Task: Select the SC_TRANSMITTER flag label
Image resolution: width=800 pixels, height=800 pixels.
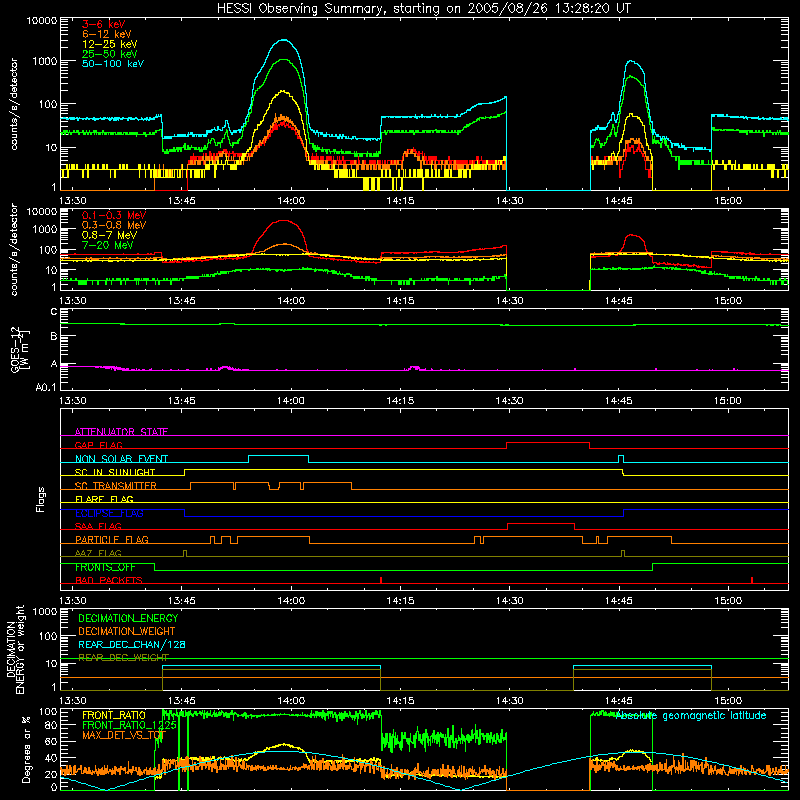Action: (115, 485)
